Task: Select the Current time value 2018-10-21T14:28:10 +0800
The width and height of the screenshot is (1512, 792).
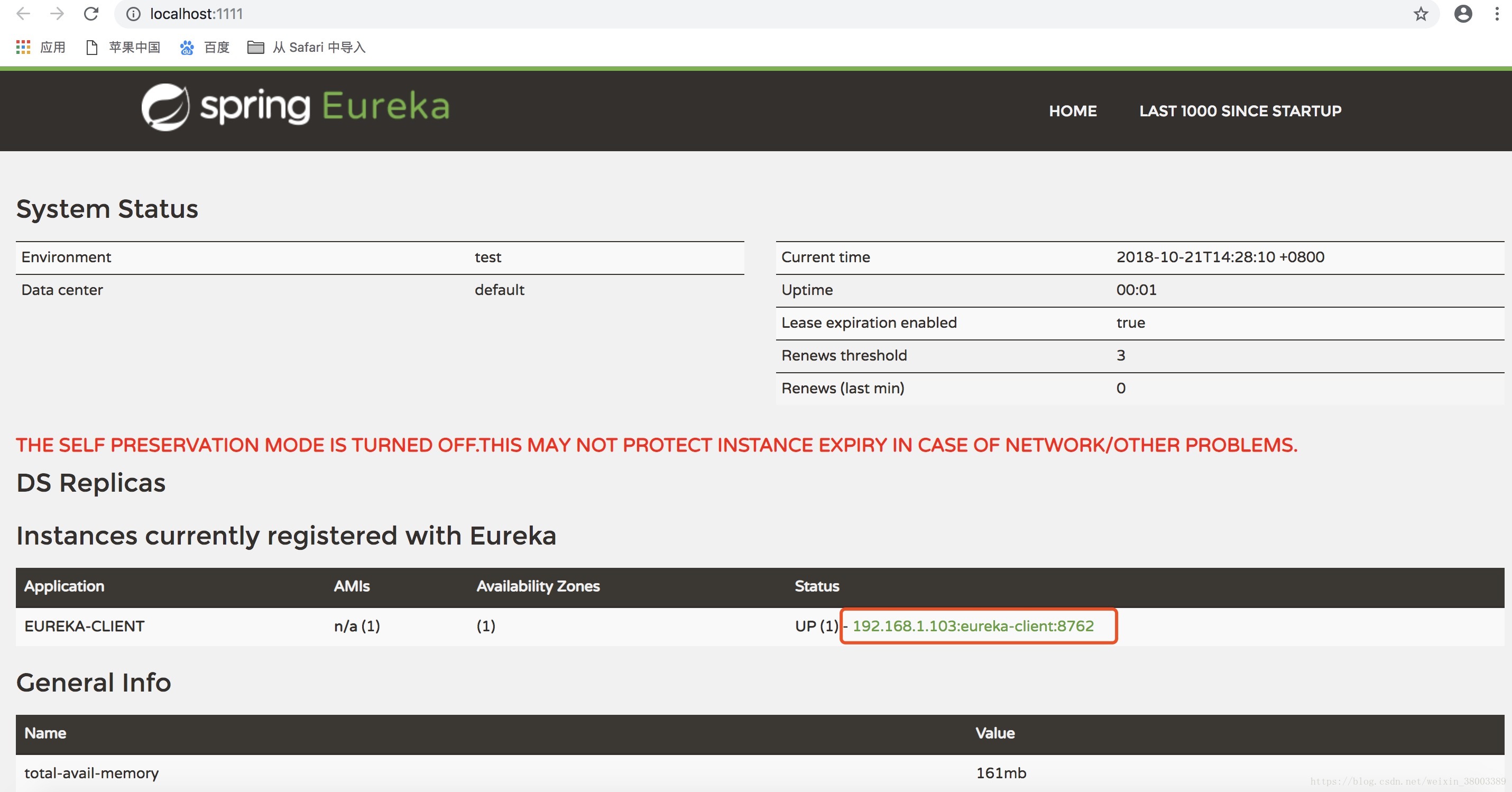Action: click(x=1220, y=257)
